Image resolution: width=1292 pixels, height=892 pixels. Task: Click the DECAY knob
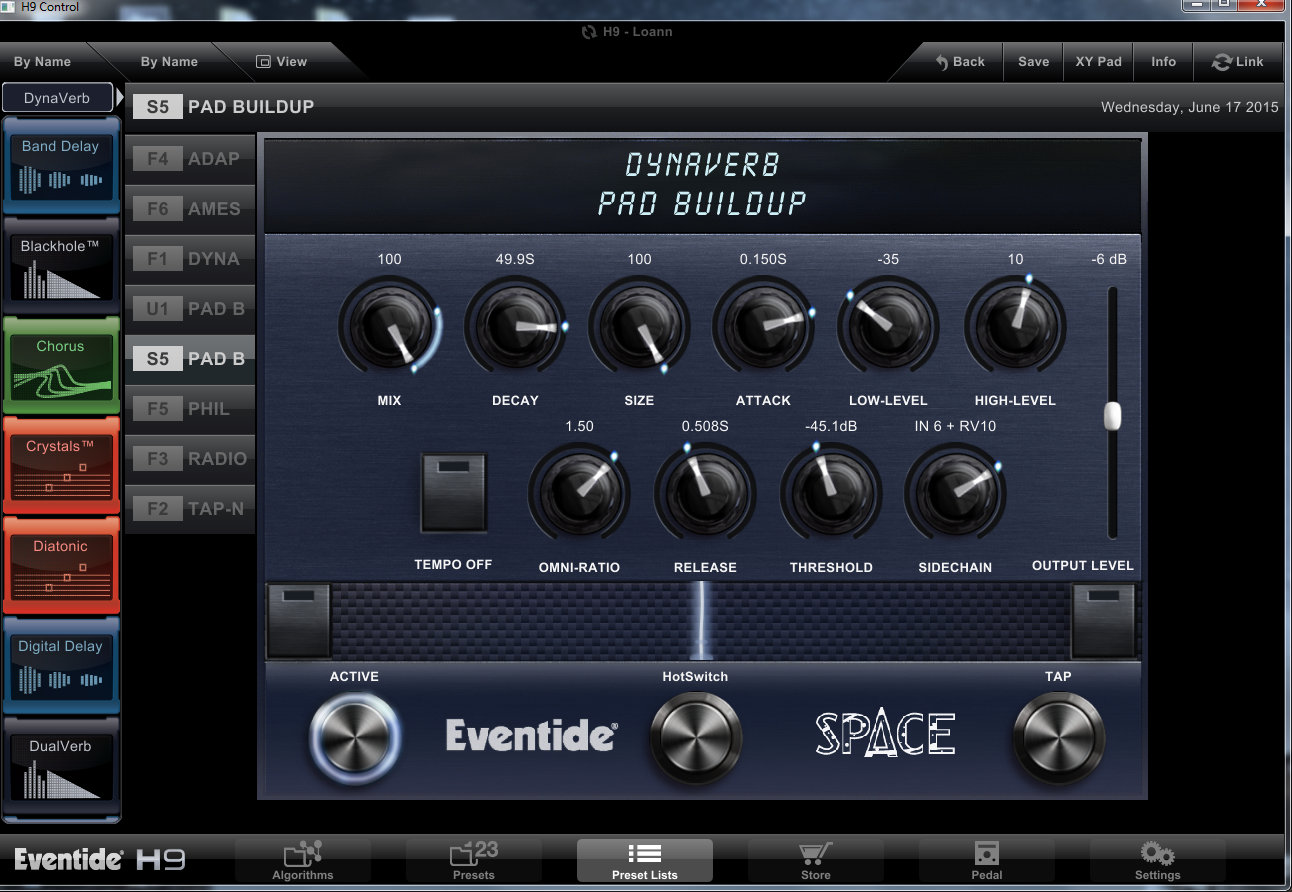[515, 326]
